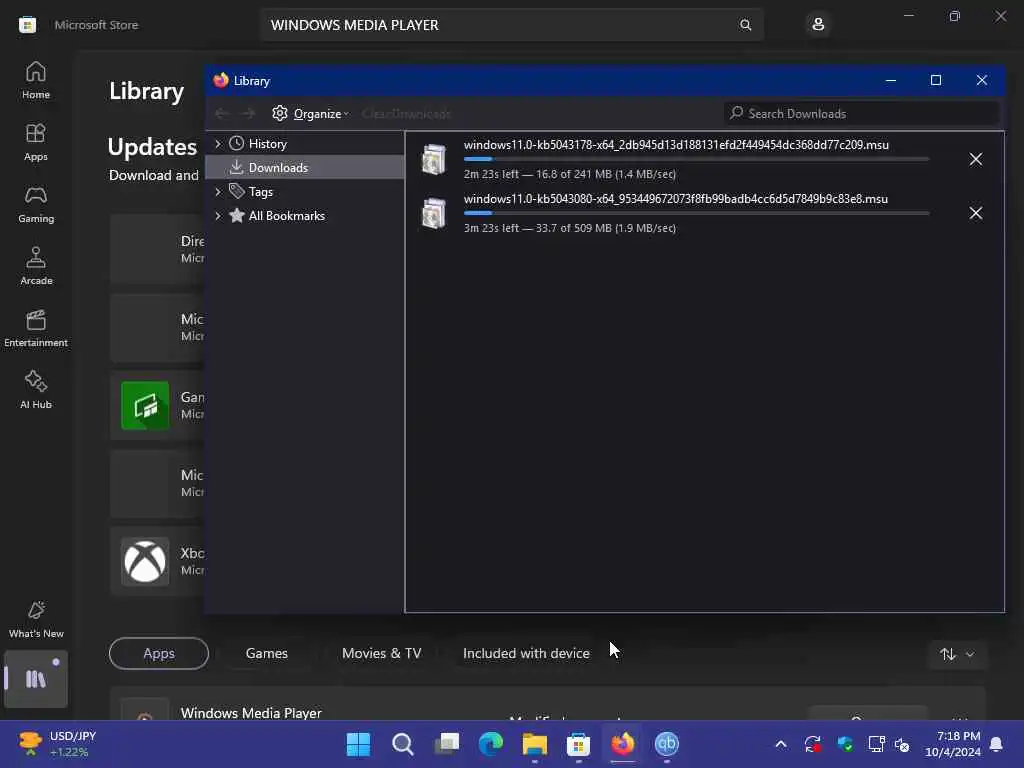The width and height of the screenshot is (1024, 768).
Task: Open Organize menu in Firefox Library
Action: point(310,114)
